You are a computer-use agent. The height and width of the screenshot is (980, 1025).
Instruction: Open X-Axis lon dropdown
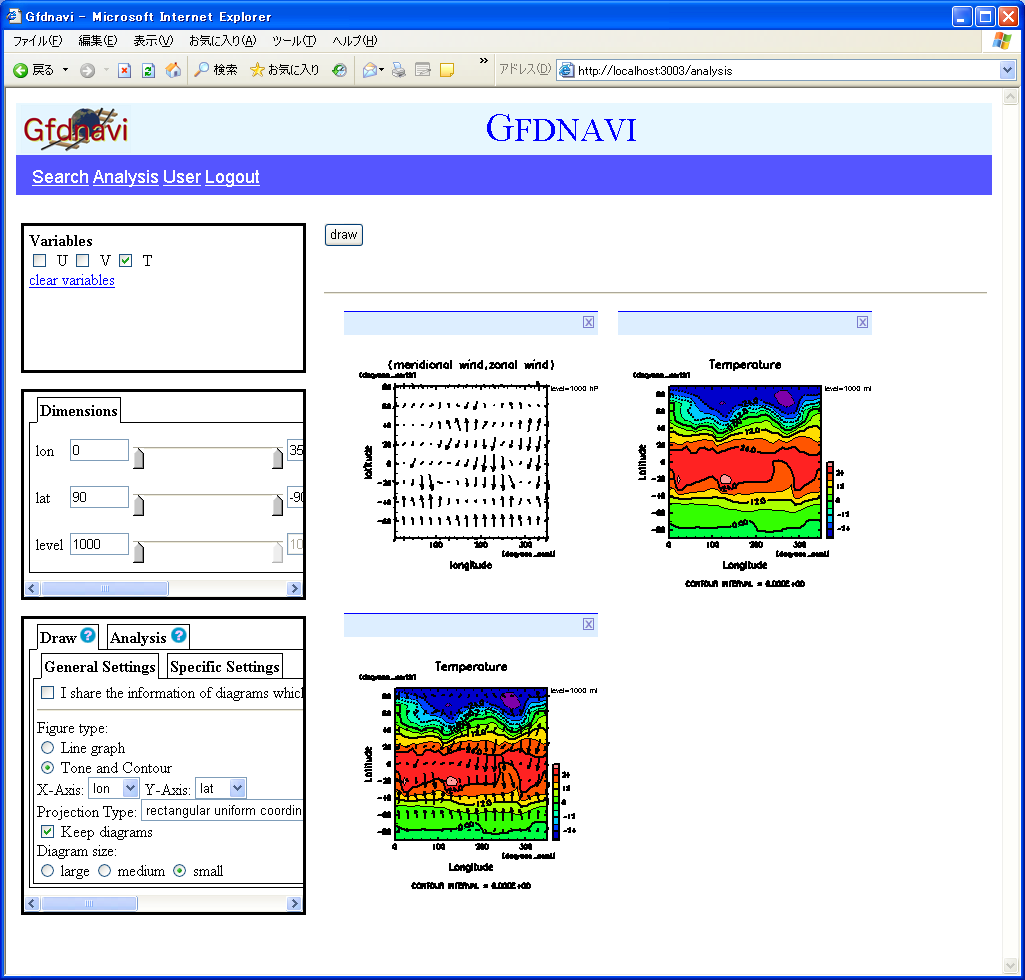[113, 788]
